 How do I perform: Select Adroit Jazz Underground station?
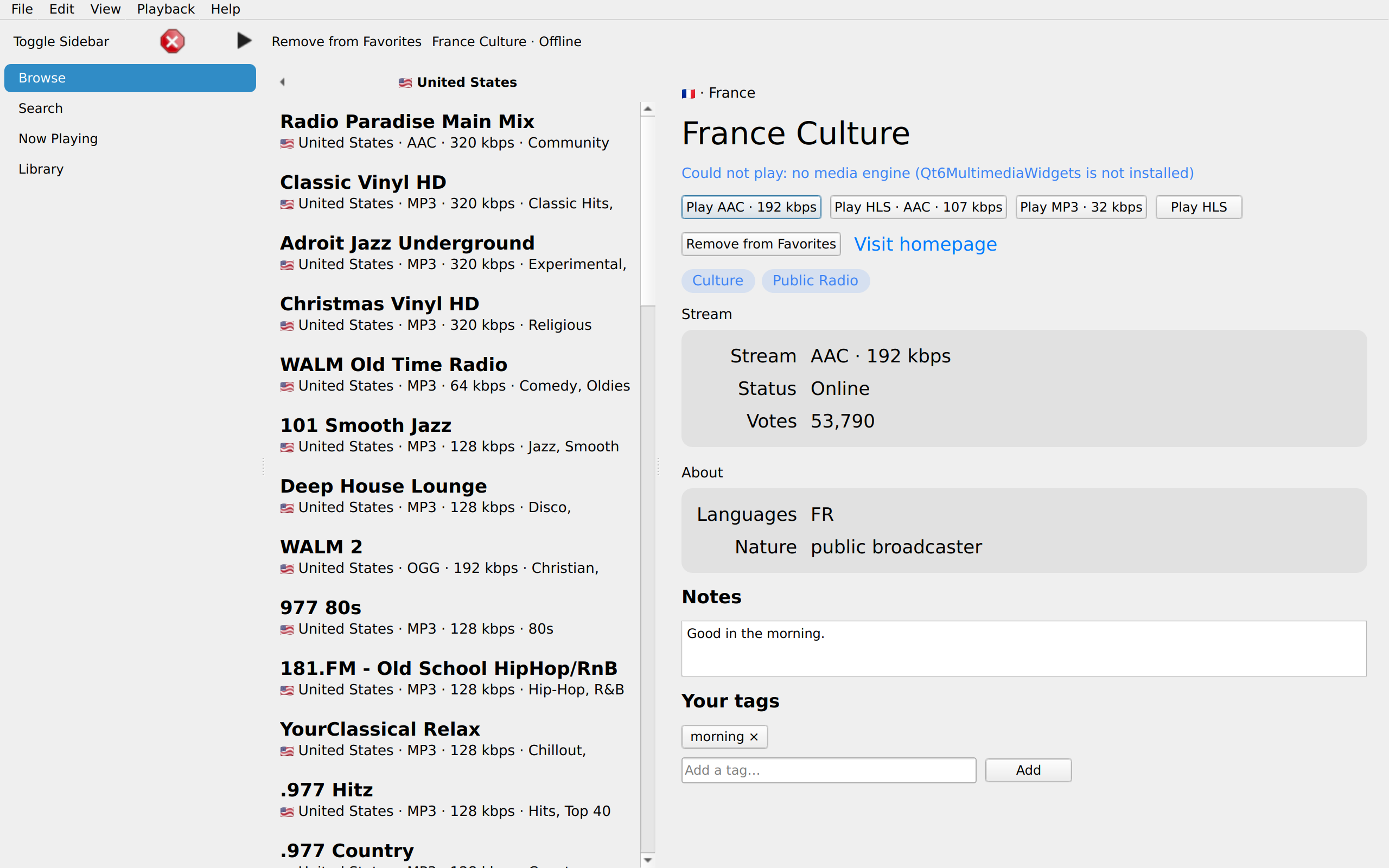pyautogui.click(x=456, y=253)
